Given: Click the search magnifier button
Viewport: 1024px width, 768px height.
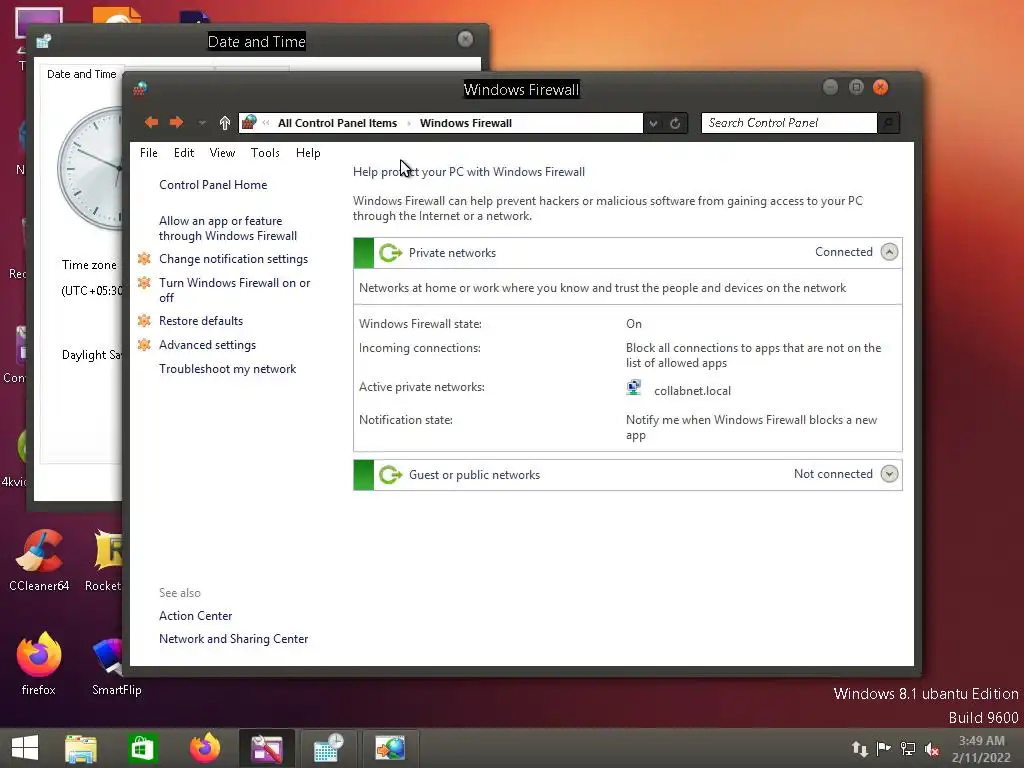Looking at the screenshot, I should pos(888,123).
